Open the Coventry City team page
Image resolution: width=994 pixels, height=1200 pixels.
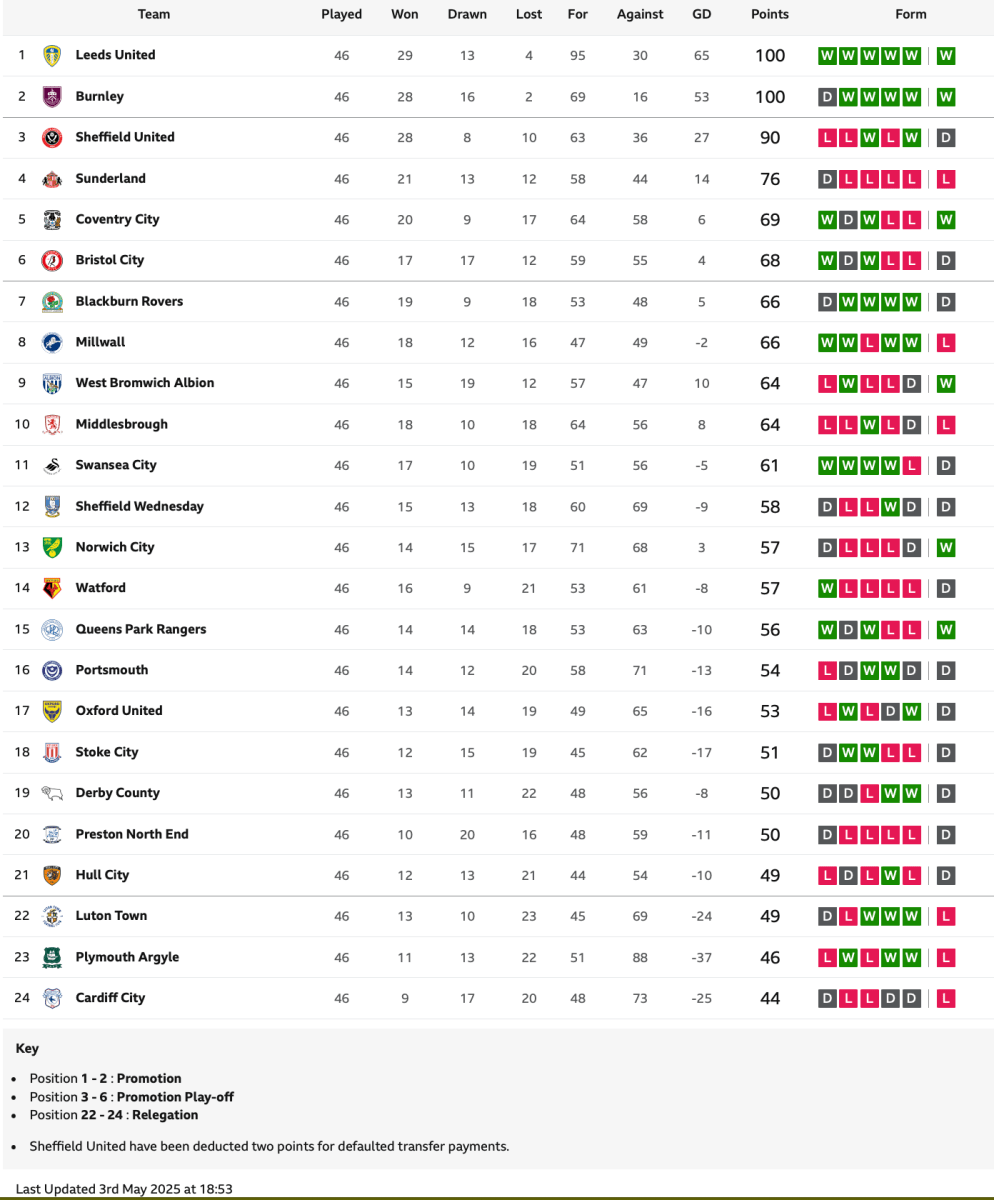point(117,219)
